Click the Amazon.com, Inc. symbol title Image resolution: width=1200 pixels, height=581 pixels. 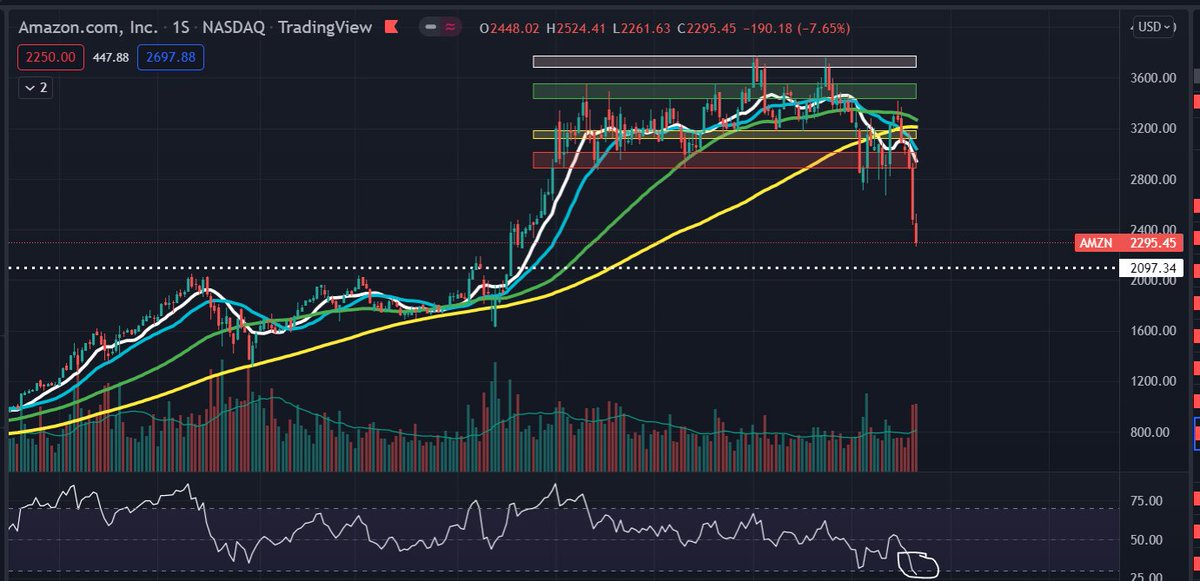click(x=87, y=30)
